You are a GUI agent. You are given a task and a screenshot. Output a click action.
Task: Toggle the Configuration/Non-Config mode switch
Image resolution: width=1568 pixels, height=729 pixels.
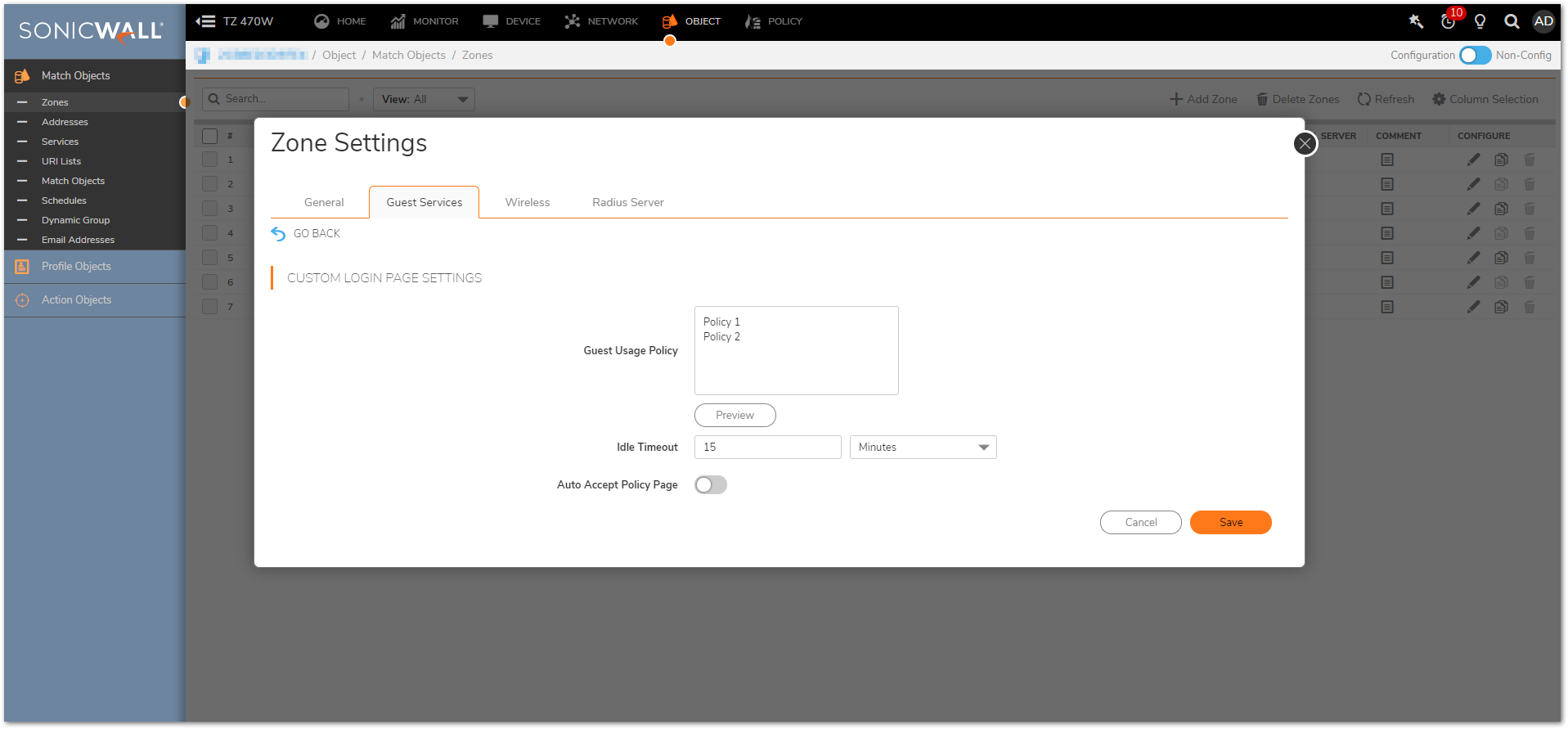point(1475,56)
